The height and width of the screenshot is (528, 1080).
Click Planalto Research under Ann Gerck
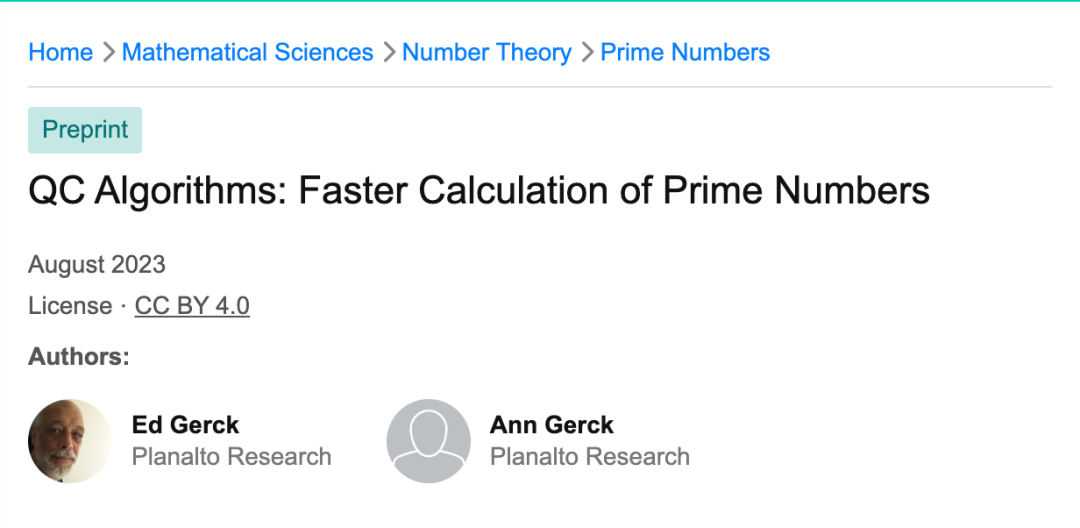[589, 457]
